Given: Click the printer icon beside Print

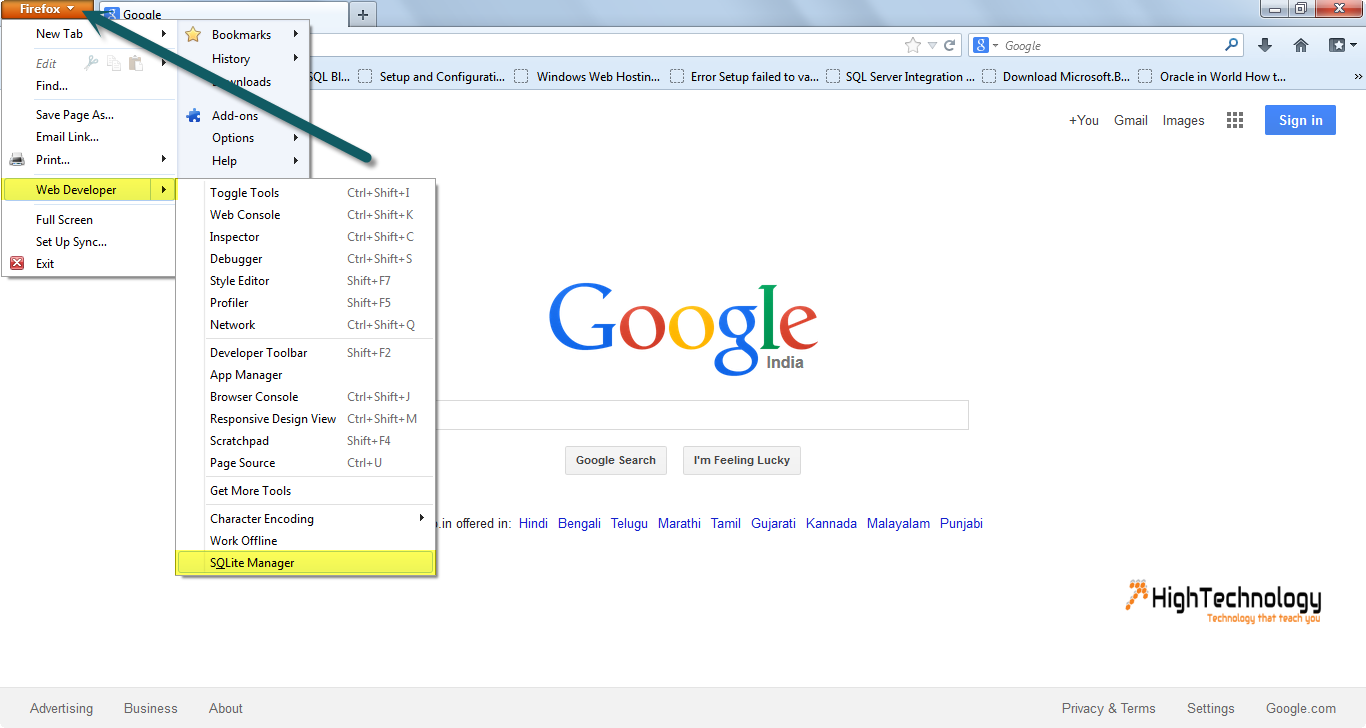Looking at the screenshot, I should point(17,160).
